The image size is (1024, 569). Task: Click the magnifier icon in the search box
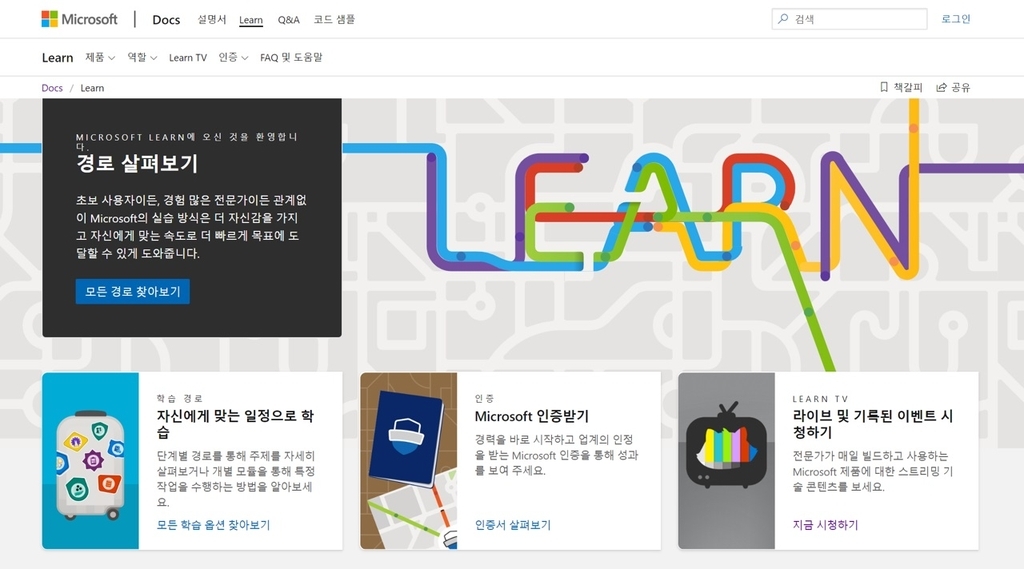(784, 19)
